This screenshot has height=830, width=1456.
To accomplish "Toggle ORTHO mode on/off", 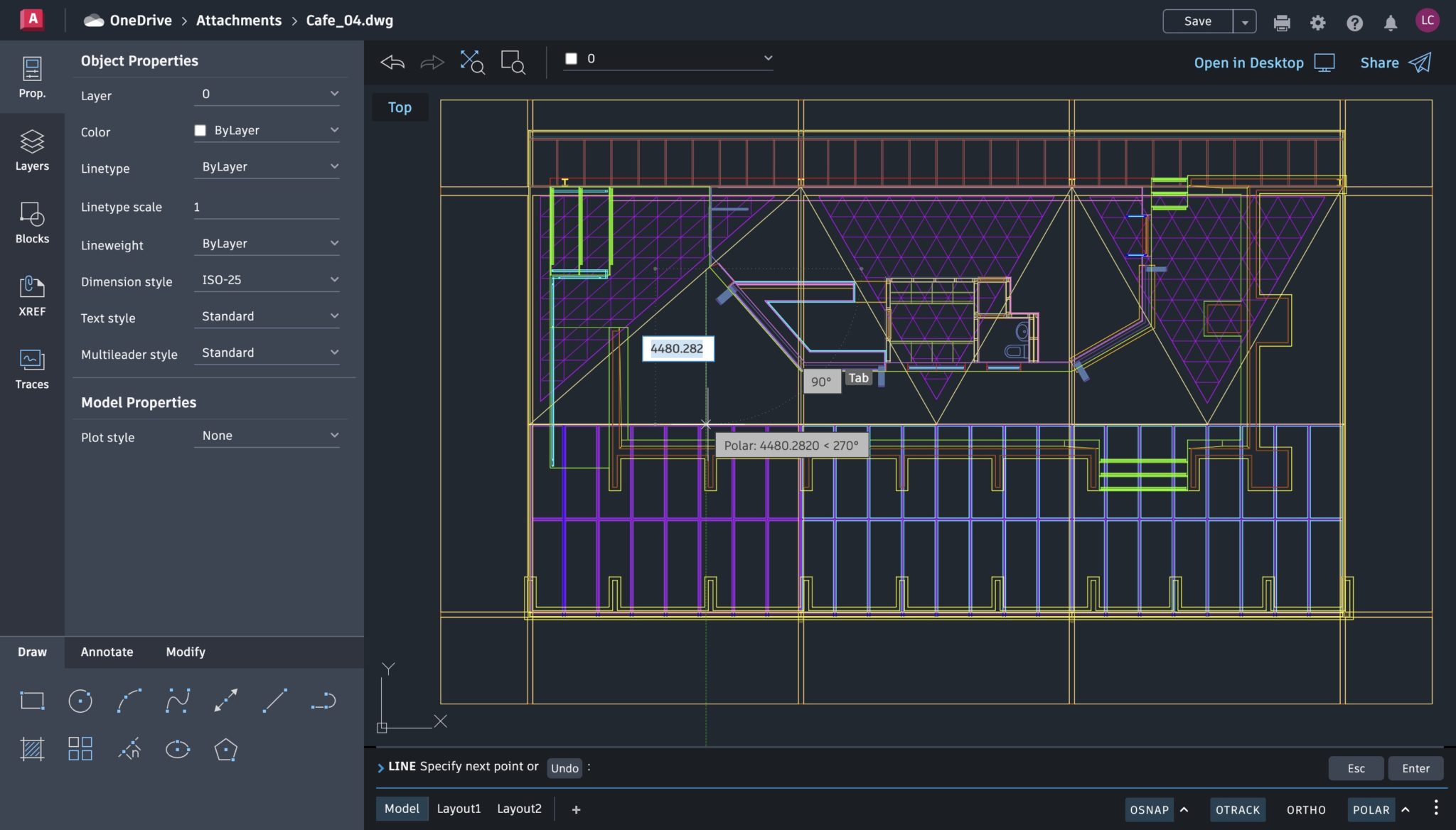I will point(1307,808).
